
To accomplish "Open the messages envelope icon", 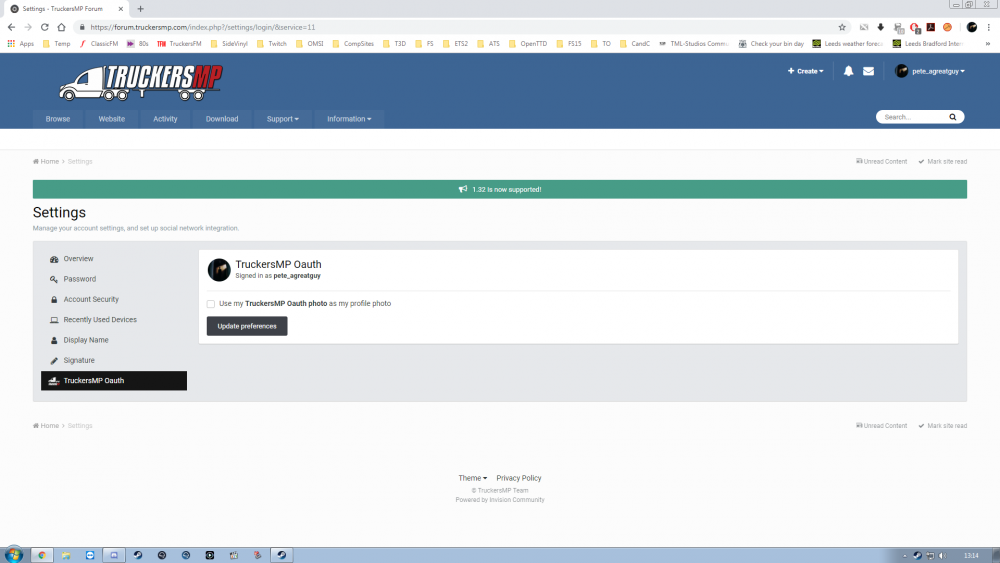I will click(x=868, y=71).
